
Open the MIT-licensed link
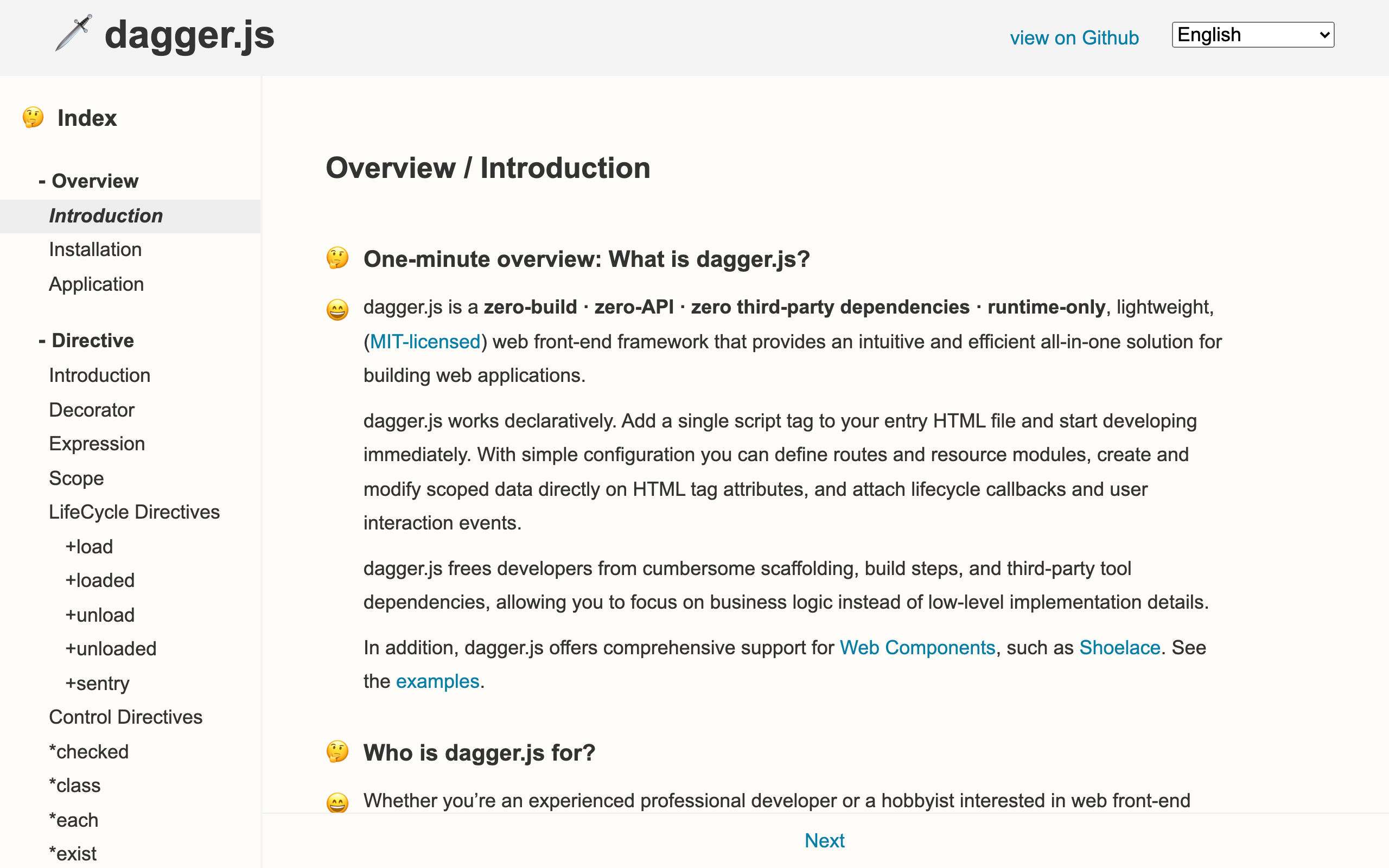[x=425, y=342]
